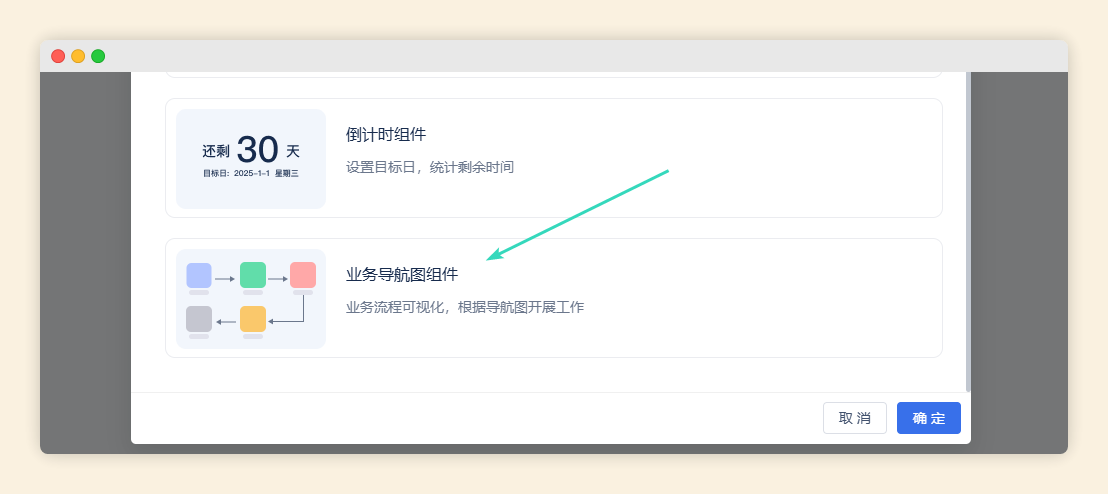Click the dialog's vertical scrollbar
The width and height of the screenshot is (1108, 494).
click(967, 230)
